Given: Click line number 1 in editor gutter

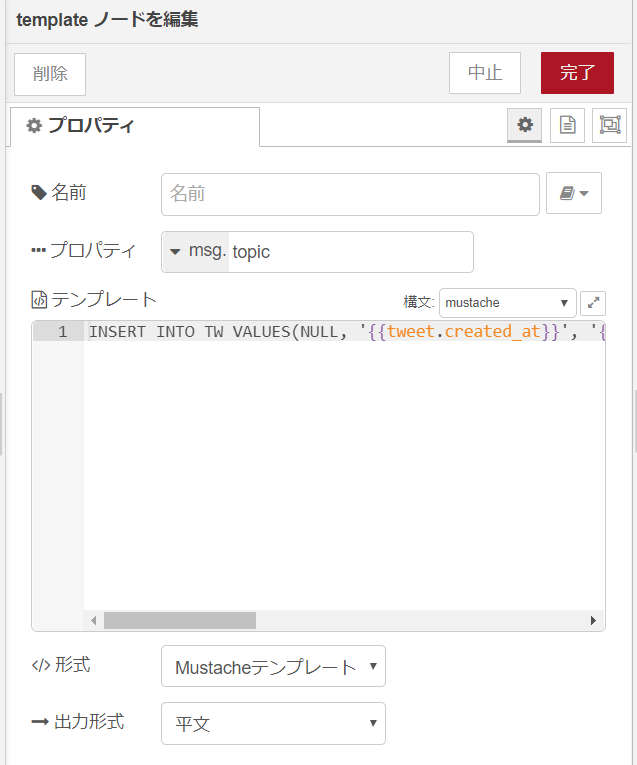Looking at the screenshot, I should tap(62, 332).
